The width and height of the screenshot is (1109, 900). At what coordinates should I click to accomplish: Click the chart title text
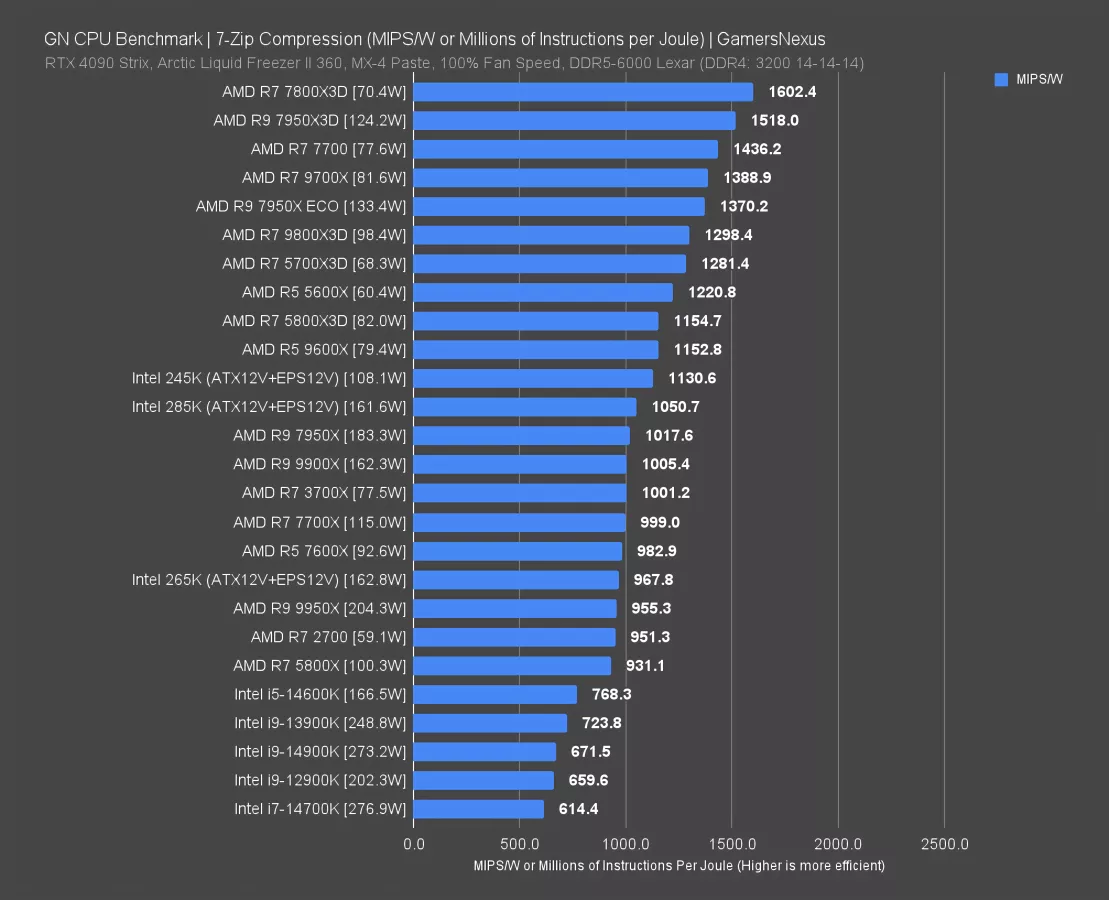[x=435, y=39]
